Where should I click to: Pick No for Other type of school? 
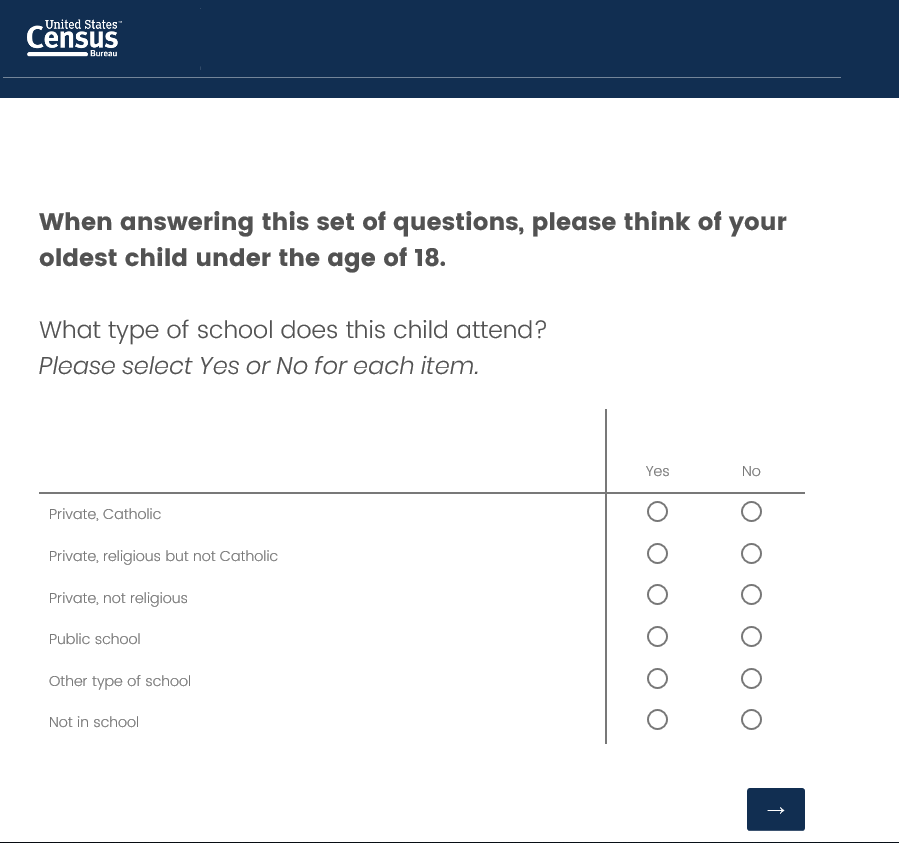752,679
